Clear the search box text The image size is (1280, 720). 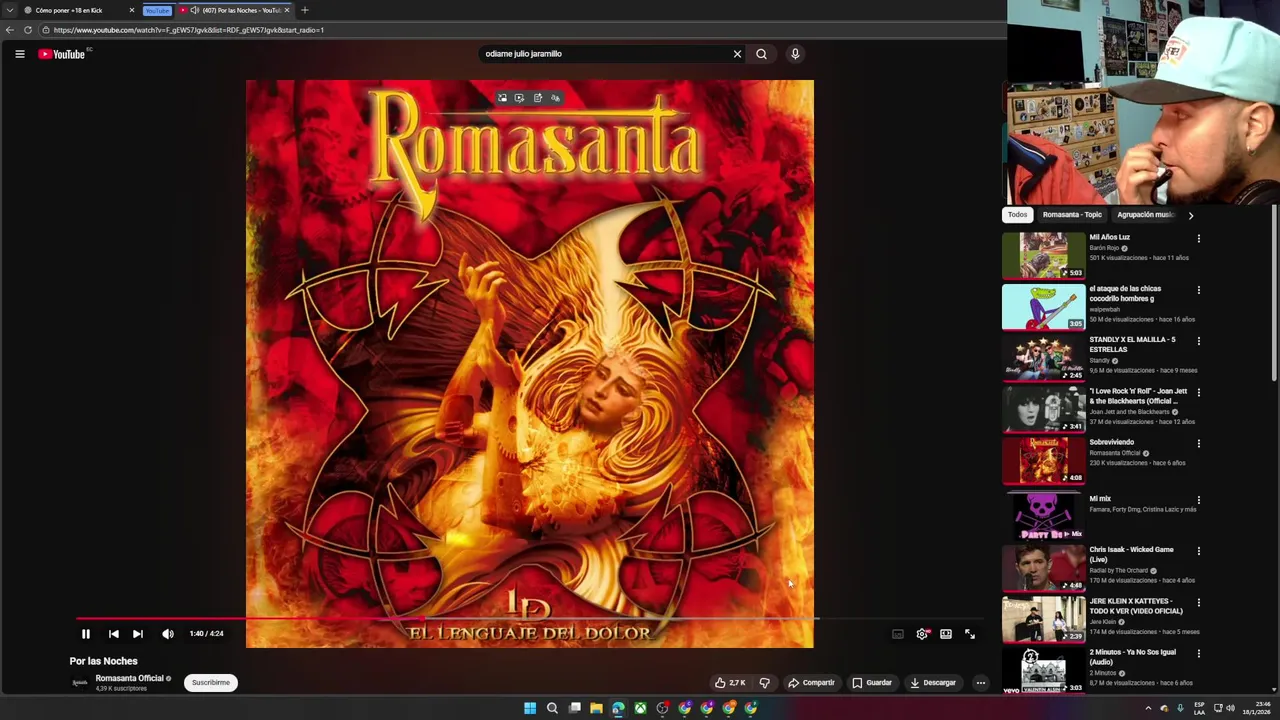pos(737,54)
